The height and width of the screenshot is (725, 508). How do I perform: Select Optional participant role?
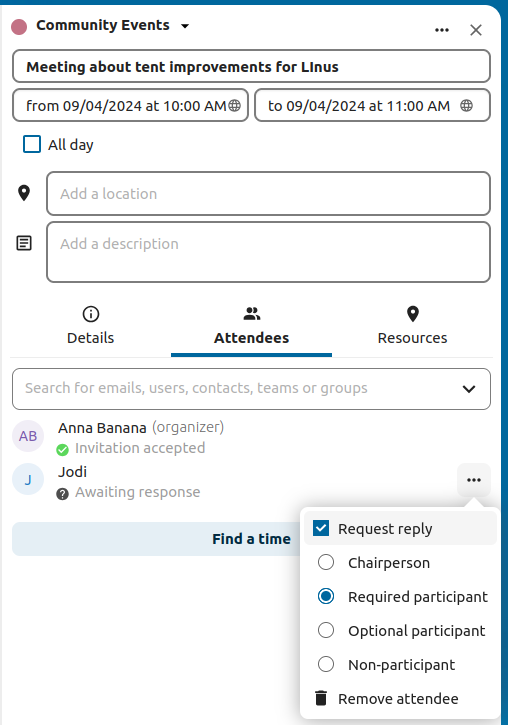pyautogui.click(x=326, y=630)
